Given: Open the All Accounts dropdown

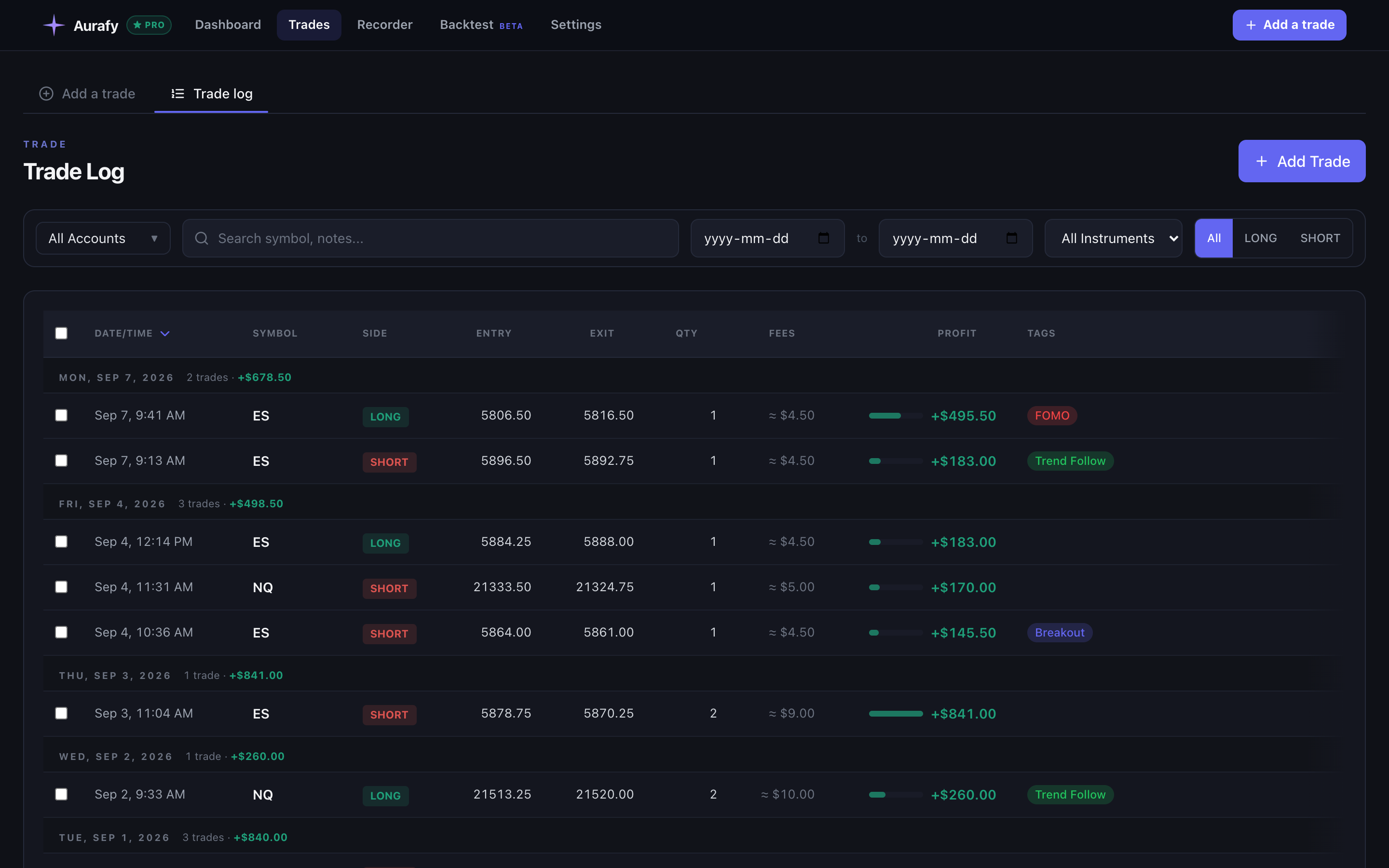Looking at the screenshot, I should 103,238.
